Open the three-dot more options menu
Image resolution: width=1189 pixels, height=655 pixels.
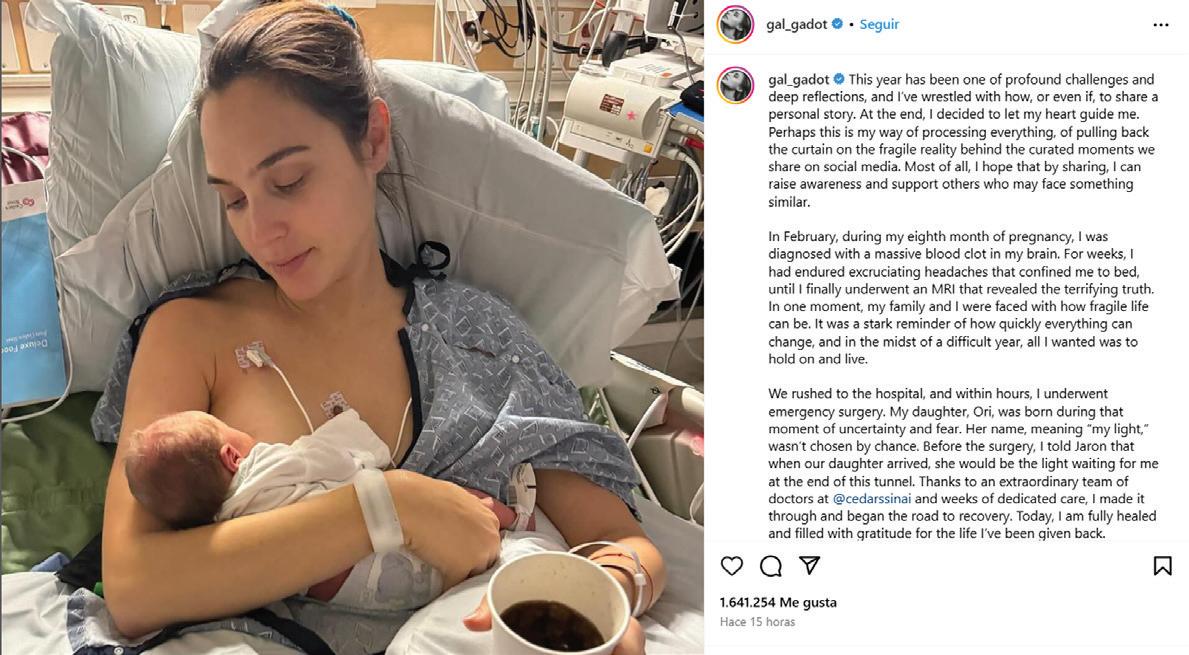pos(1161,25)
